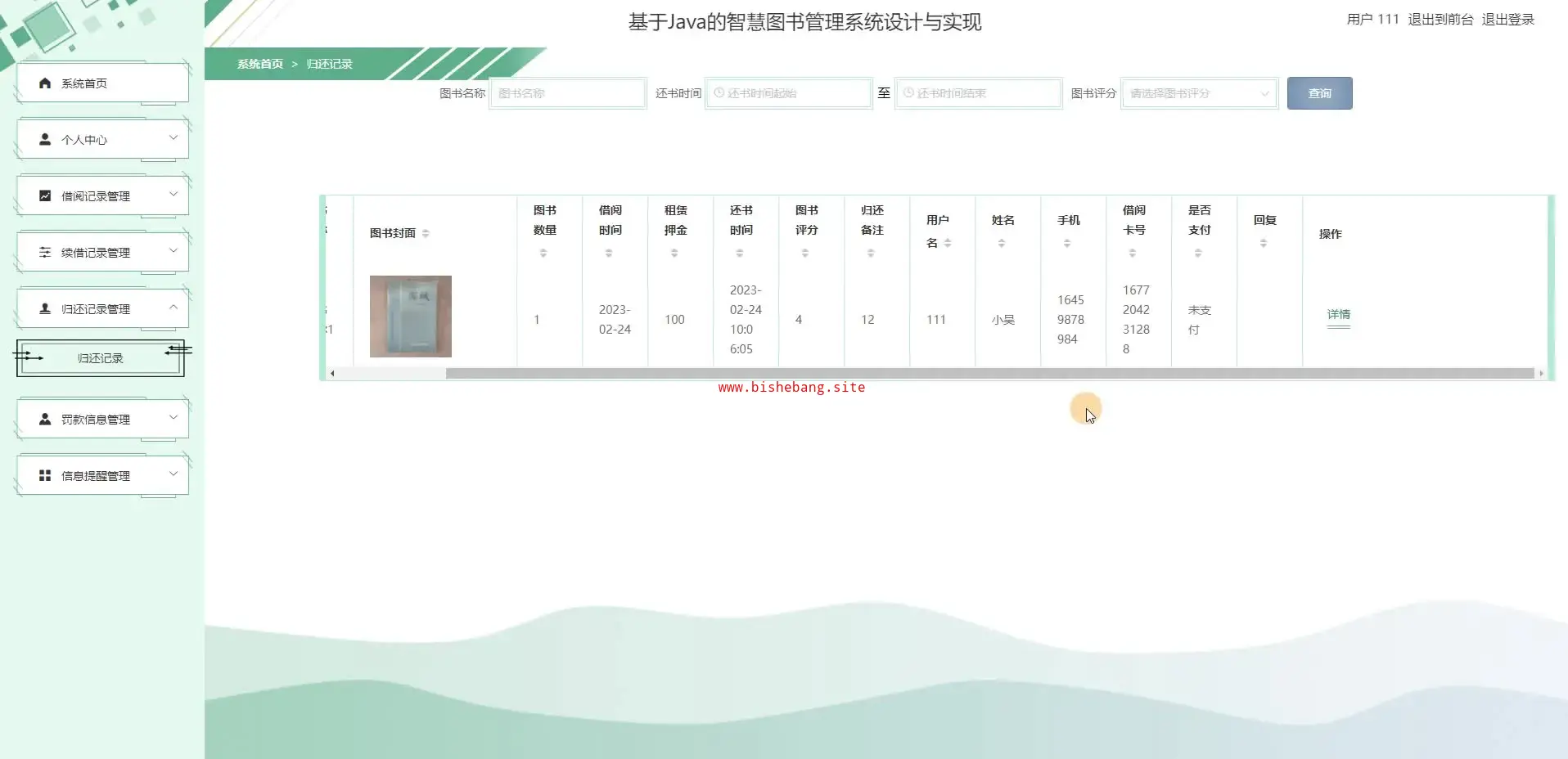Go to 系统首页 in the breadcrumb

[260, 64]
